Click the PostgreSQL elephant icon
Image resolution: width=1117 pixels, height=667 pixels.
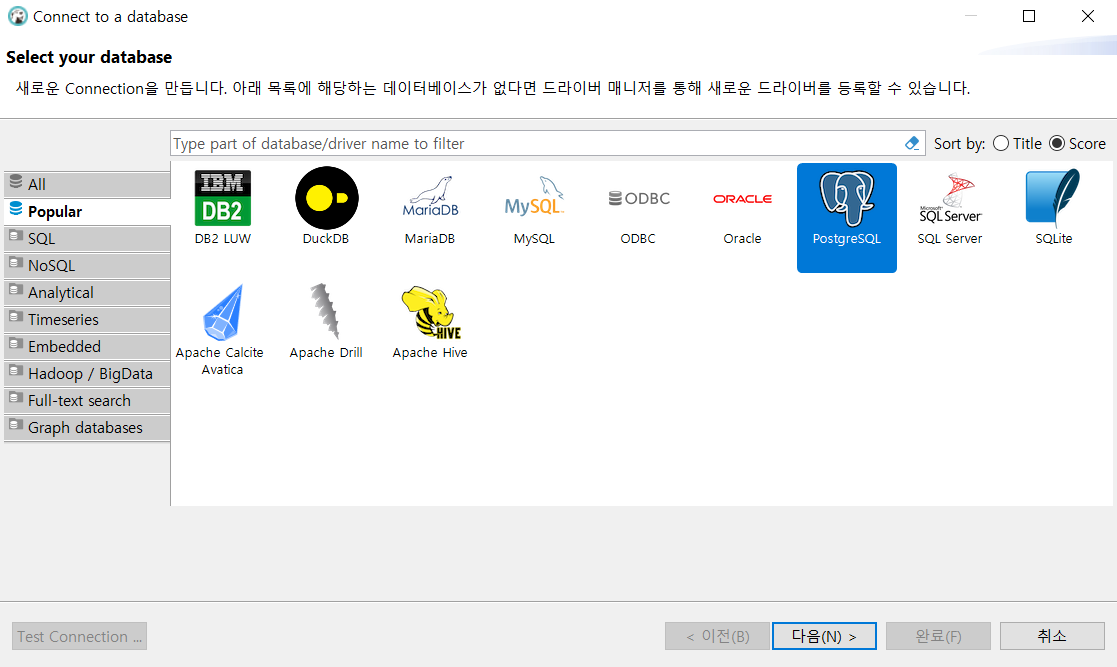pos(846,199)
